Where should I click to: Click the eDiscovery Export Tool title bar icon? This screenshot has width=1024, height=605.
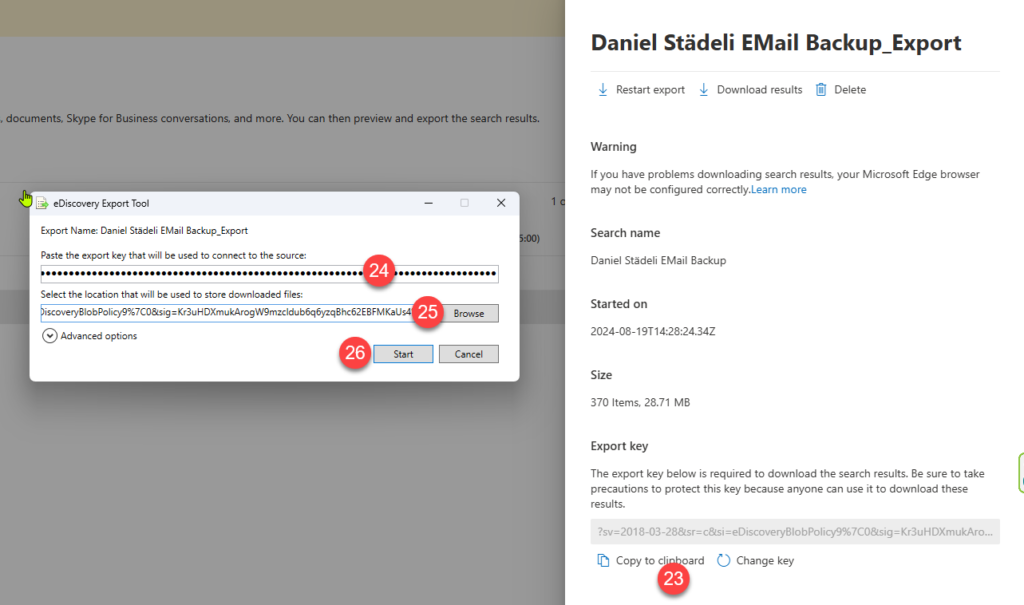[42, 203]
